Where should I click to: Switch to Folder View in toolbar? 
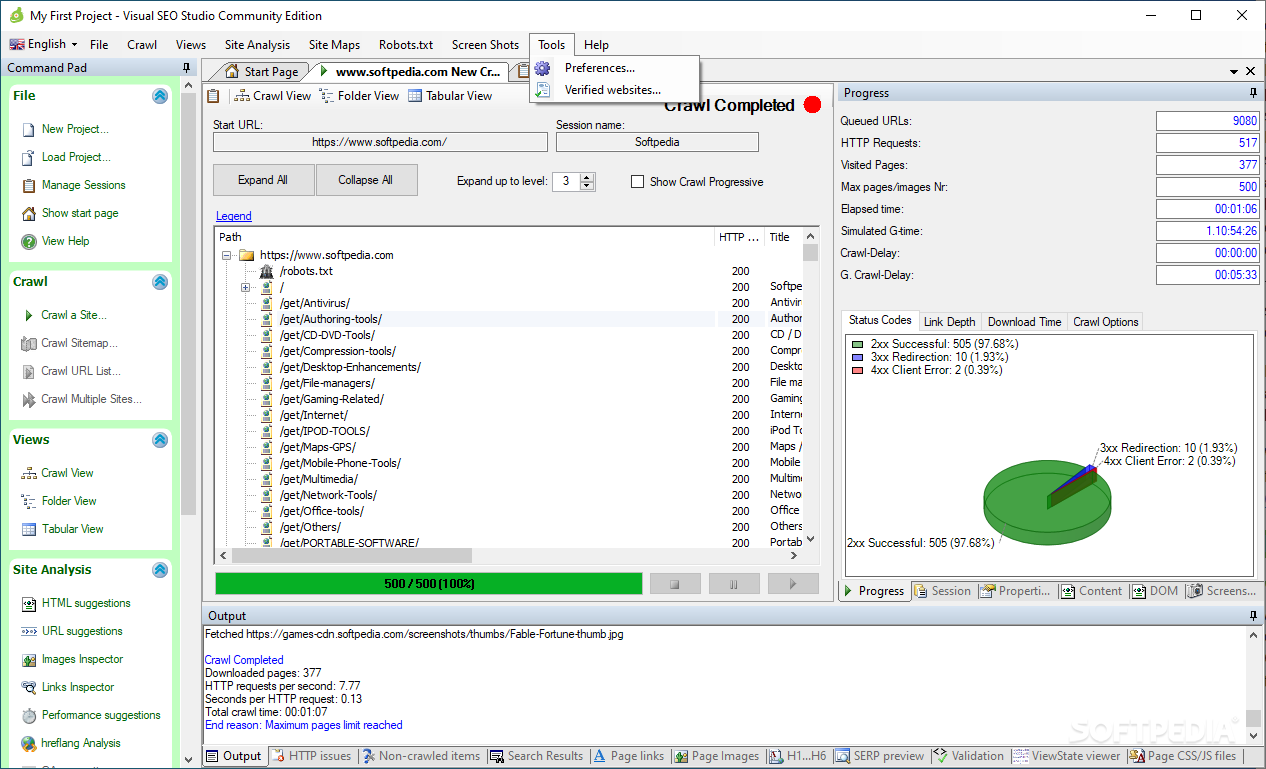[360, 96]
